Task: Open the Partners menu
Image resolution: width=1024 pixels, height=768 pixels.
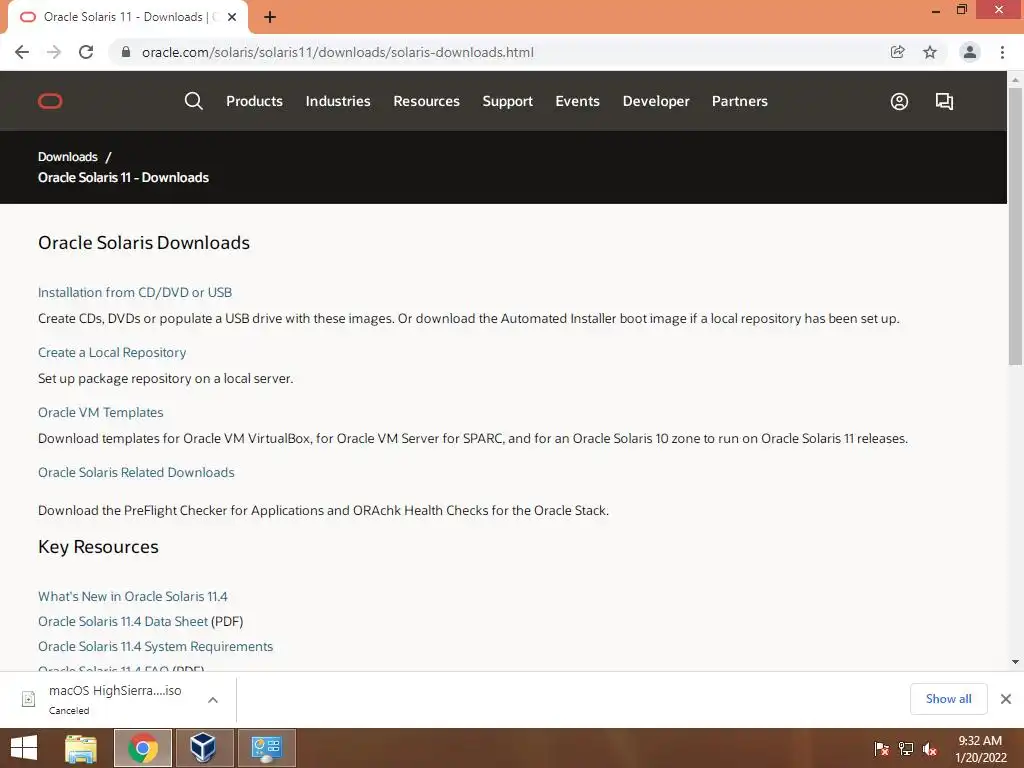Action: coord(740,101)
